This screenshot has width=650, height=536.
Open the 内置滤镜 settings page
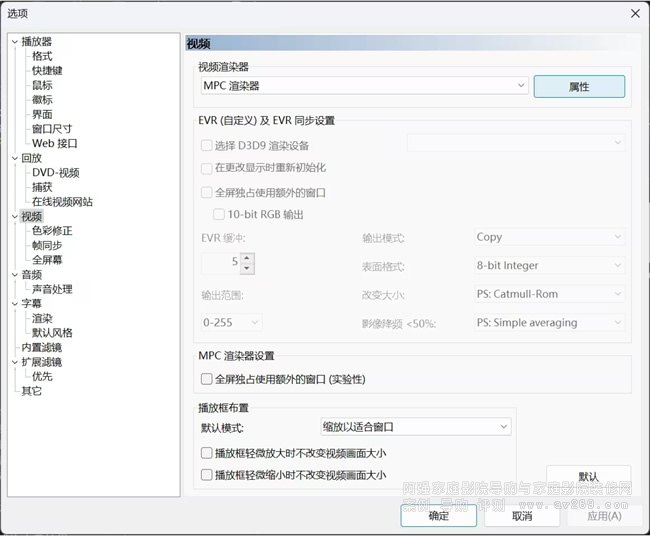pos(41,347)
